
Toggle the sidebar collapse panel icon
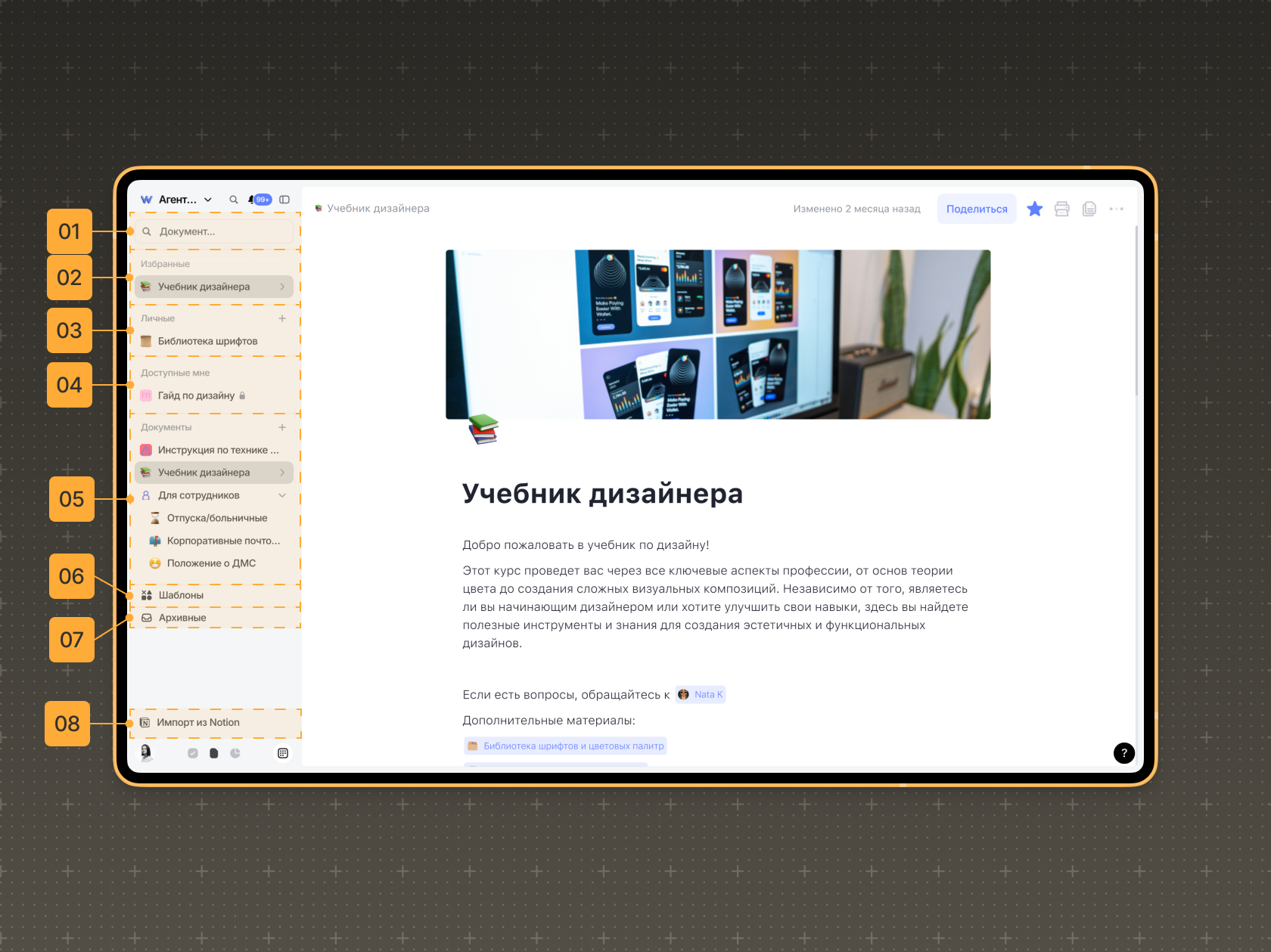coord(284,200)
